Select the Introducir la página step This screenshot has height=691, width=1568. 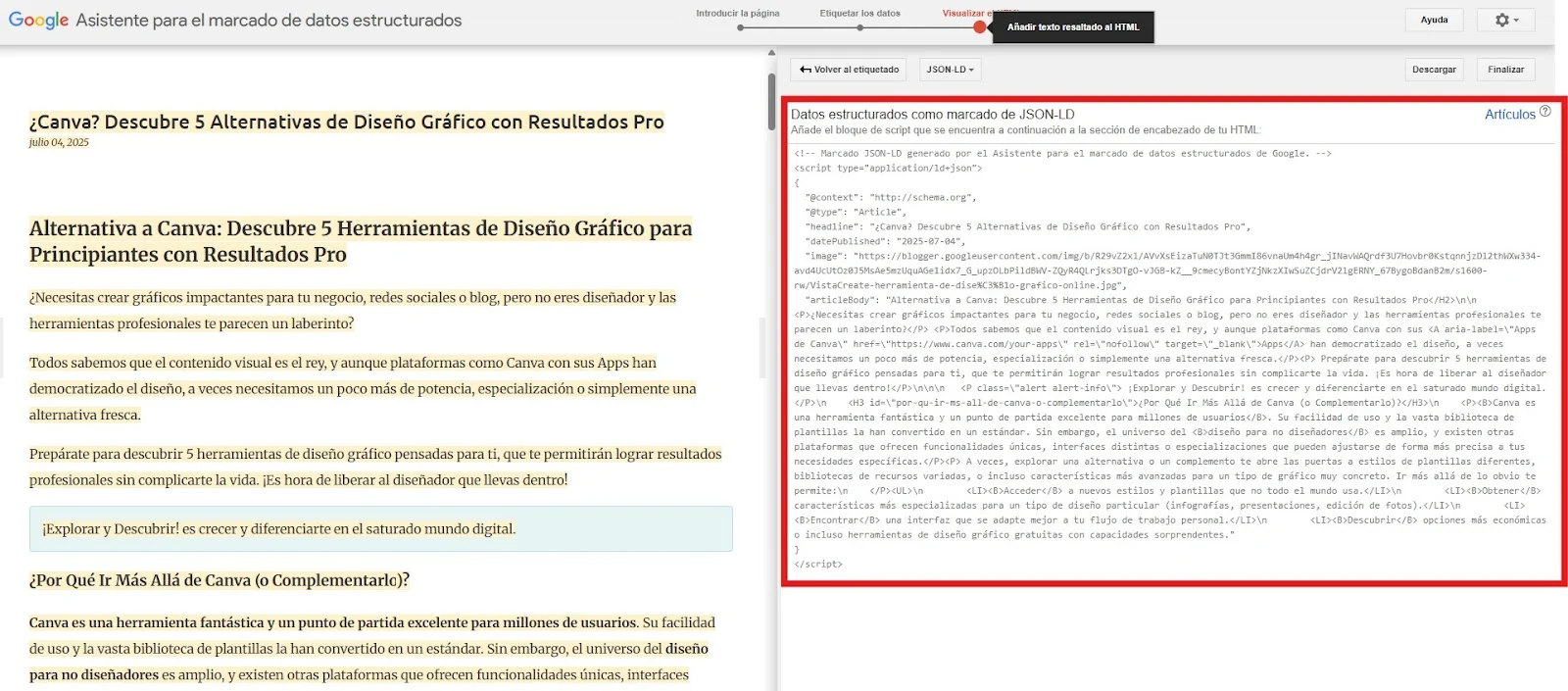738,14
